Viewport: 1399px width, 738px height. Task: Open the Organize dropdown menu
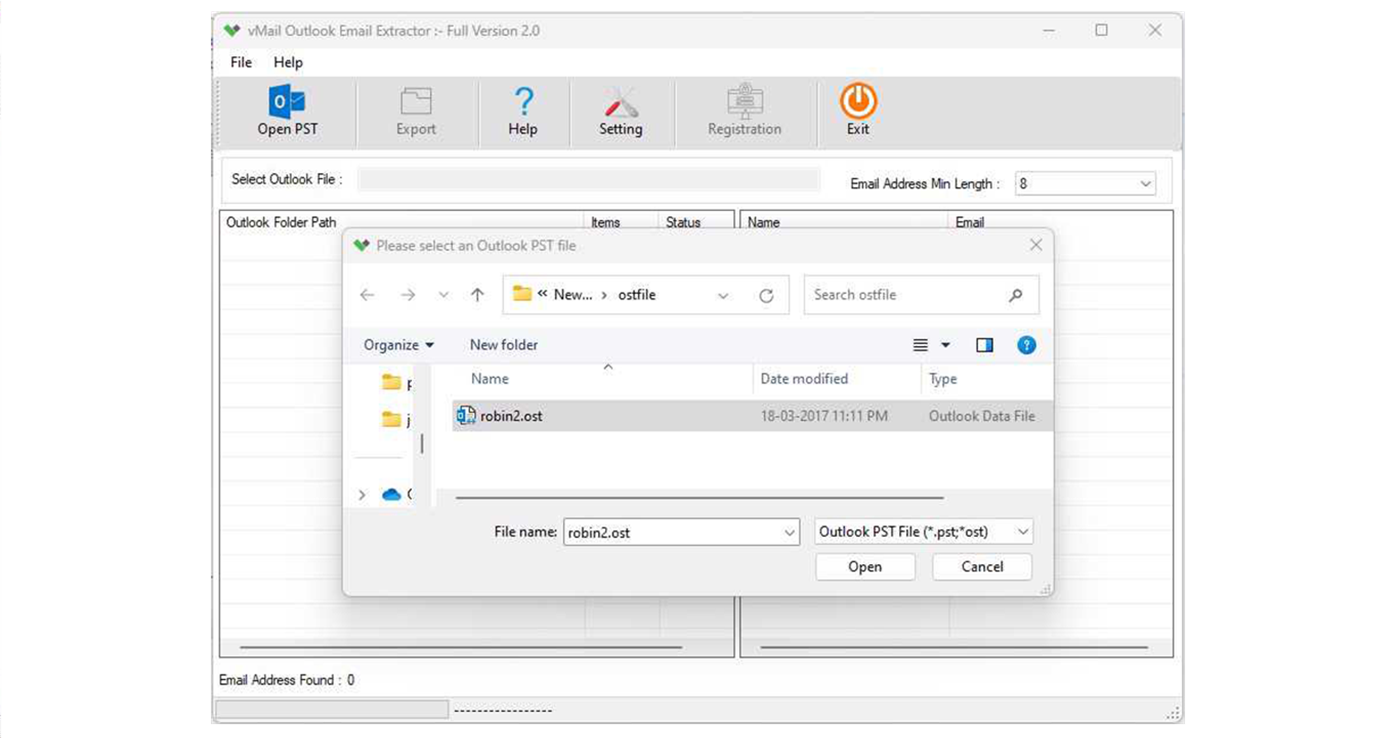pos(399,345)
